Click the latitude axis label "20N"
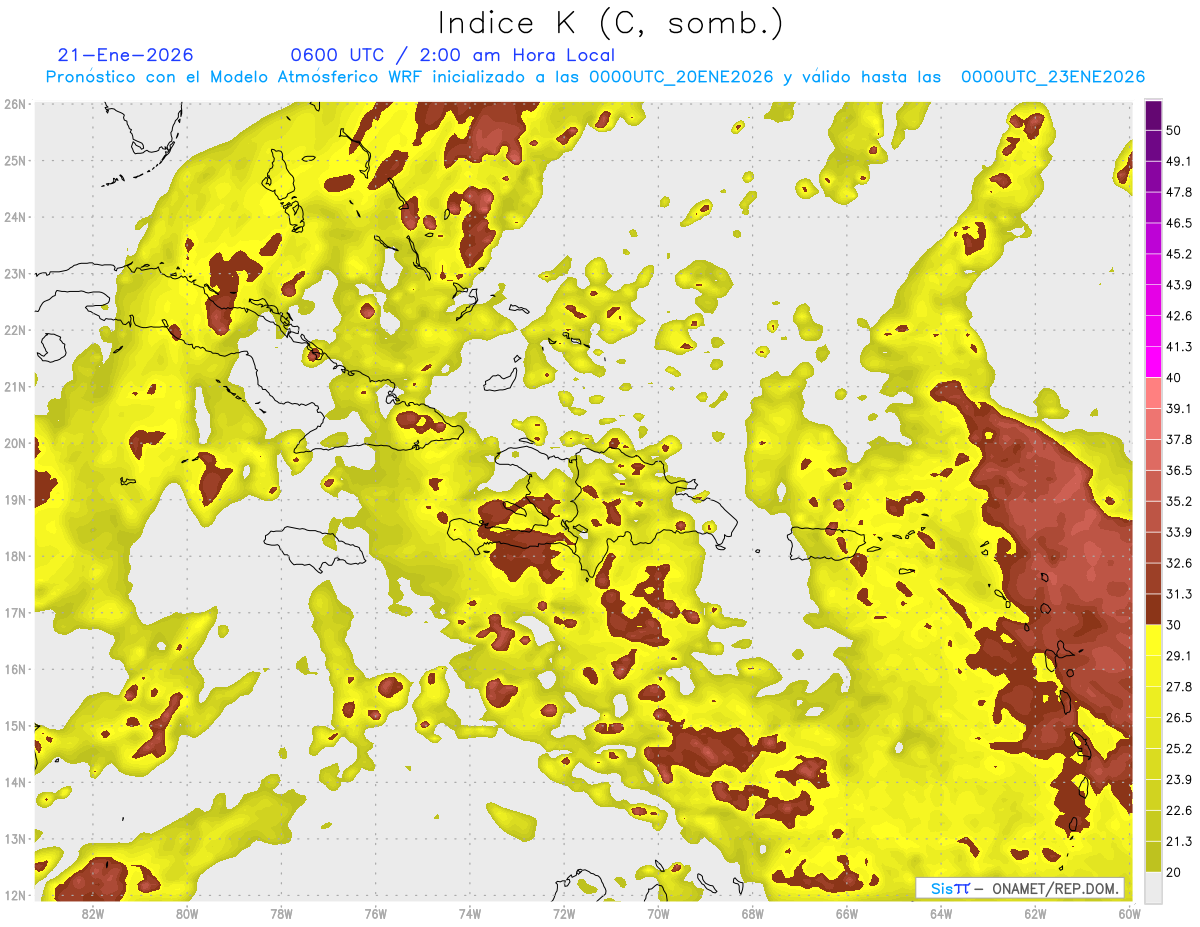1200x927 pixels. (x=15, y=443)
